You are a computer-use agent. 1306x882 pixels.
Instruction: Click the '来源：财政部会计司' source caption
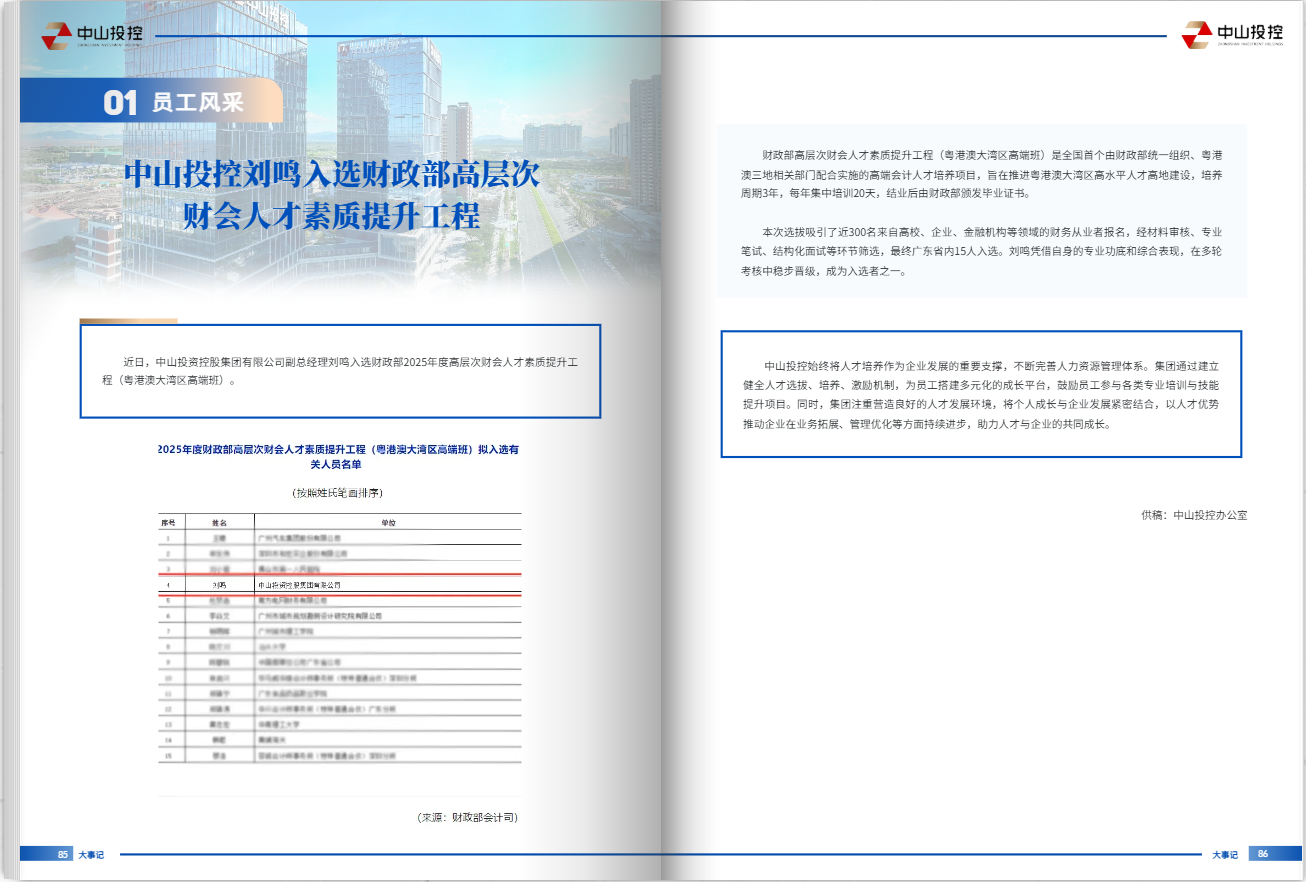point(467,817)
